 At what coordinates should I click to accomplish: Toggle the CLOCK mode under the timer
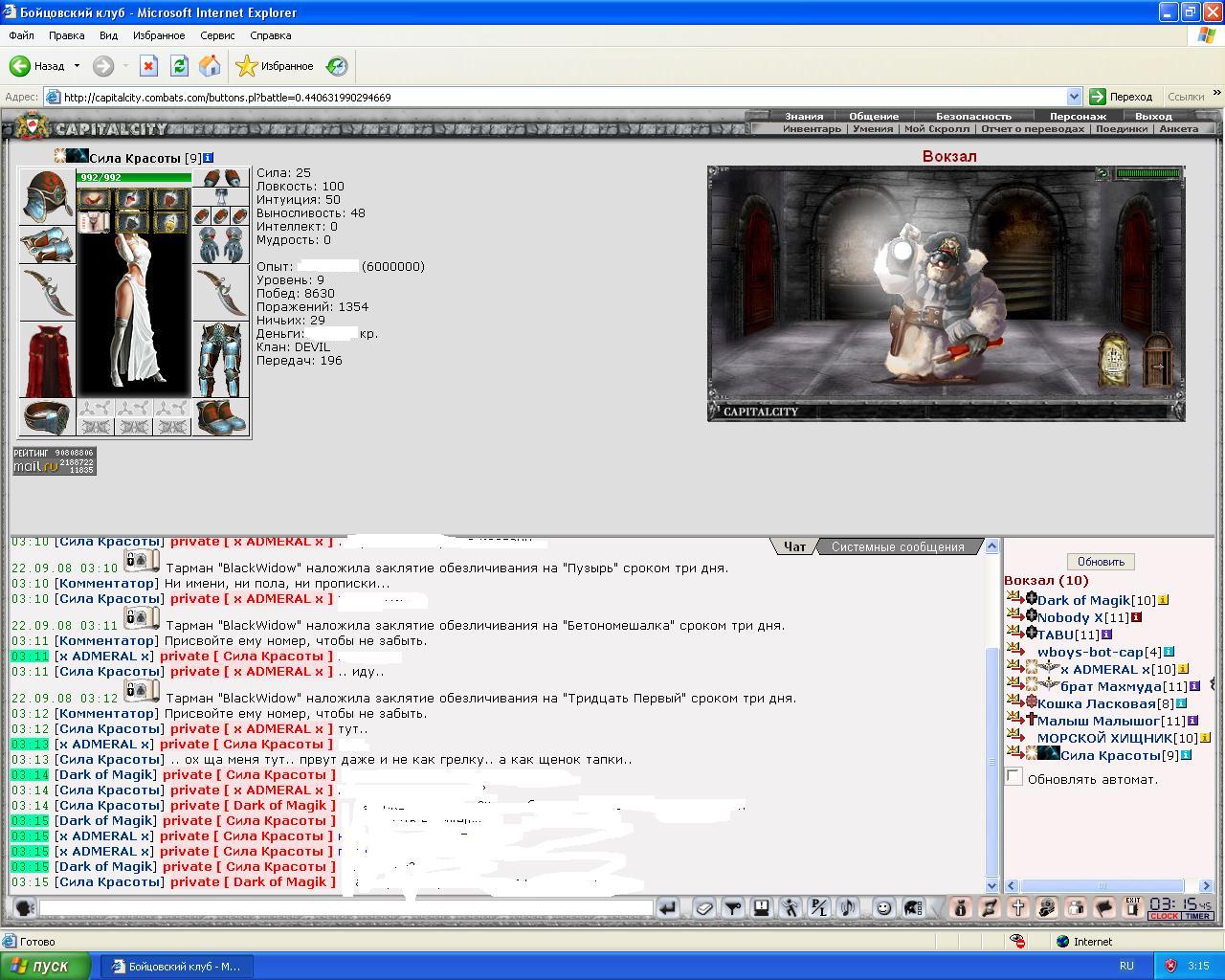point(1164,917)
